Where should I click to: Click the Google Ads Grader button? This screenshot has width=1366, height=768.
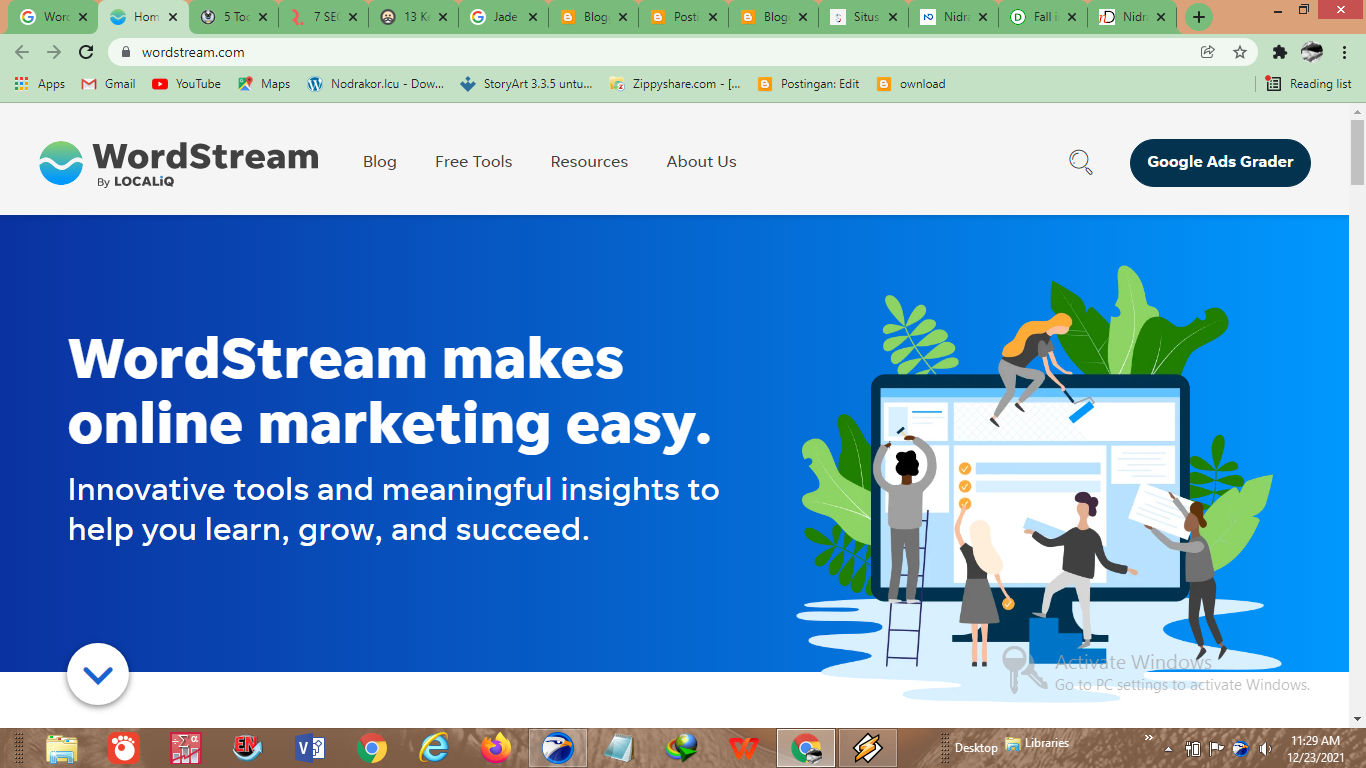coord(1220,162)
